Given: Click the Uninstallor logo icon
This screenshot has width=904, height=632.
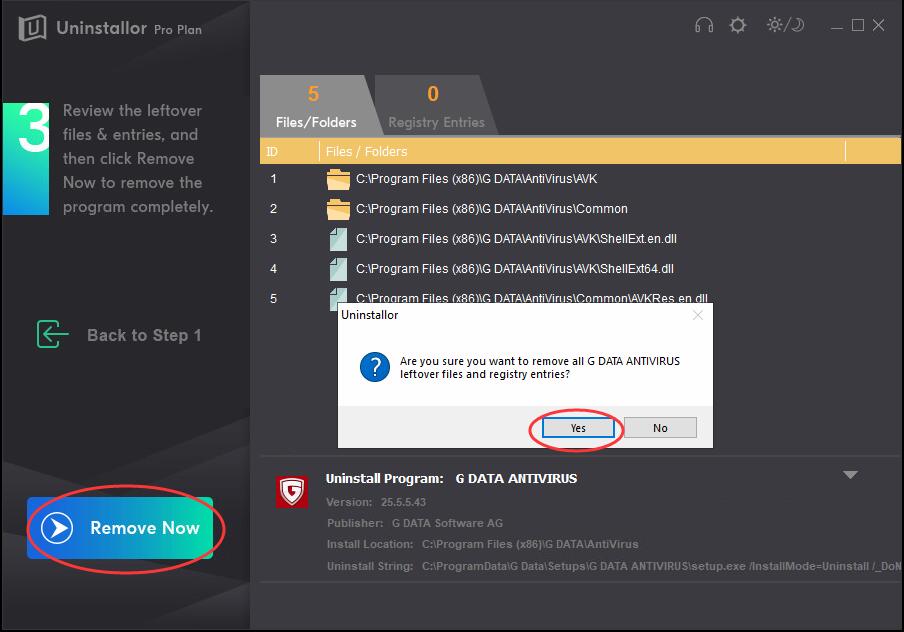Looking at the screenshot, I should [32, 27].
